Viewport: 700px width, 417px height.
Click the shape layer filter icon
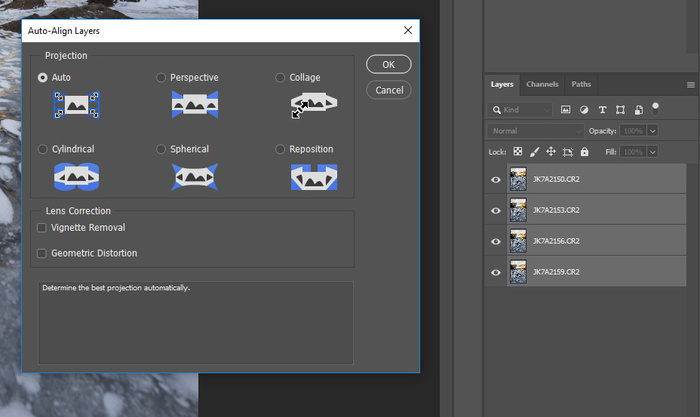click(x=620, y=109)
